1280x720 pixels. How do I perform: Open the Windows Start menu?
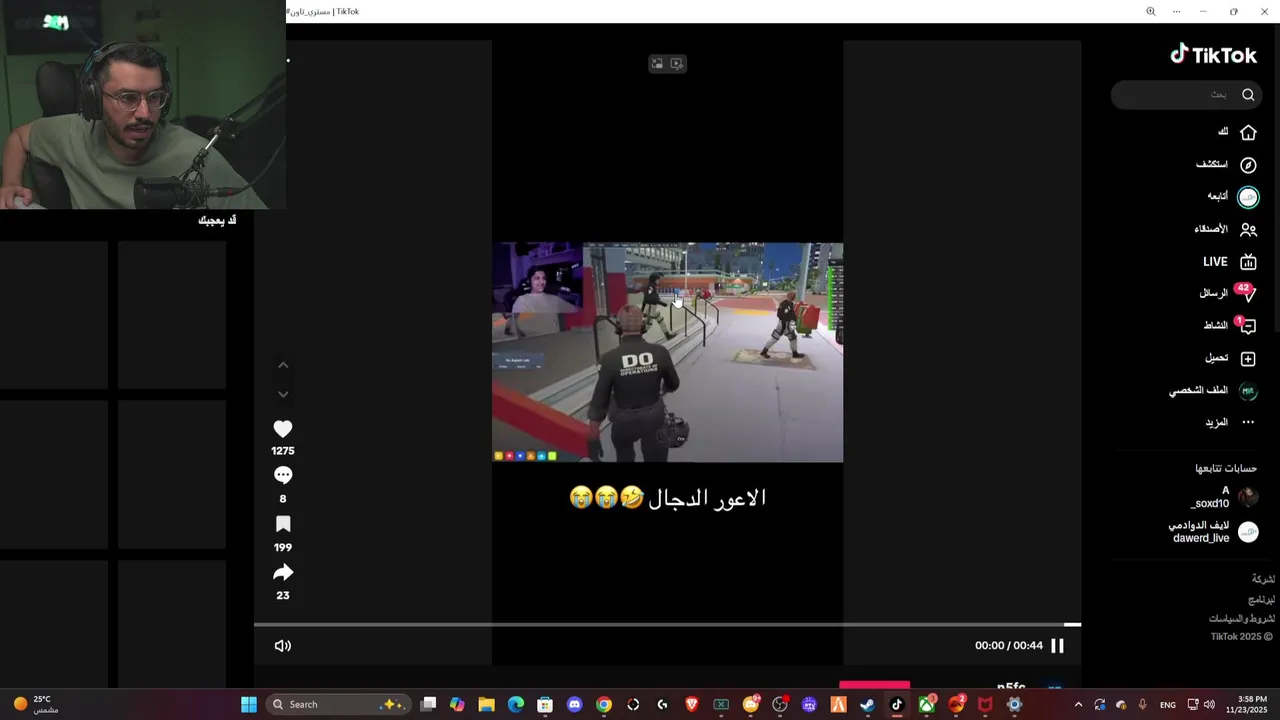tap(248, 705)
